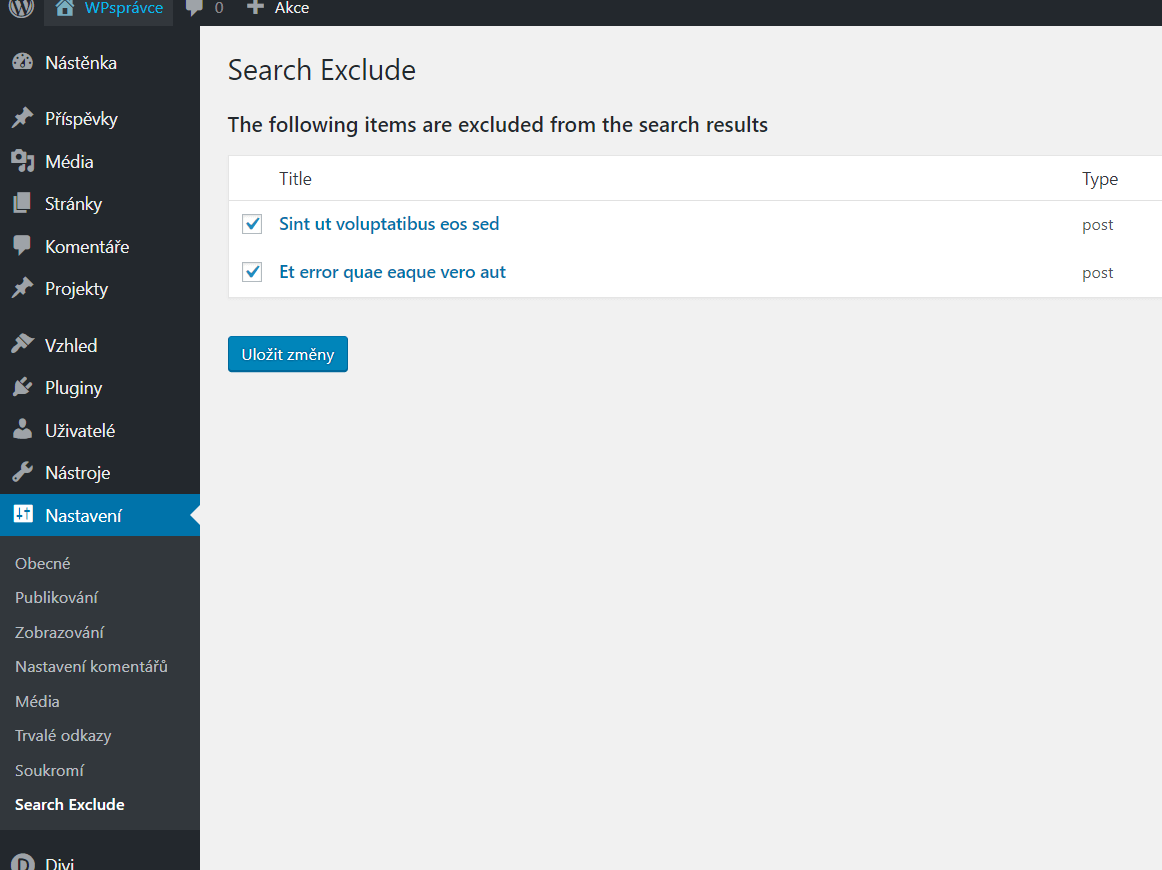Open Média under the Nastavení submenu
The width and height of the screenshot is (1162, 870).
(x=37, y=701)
